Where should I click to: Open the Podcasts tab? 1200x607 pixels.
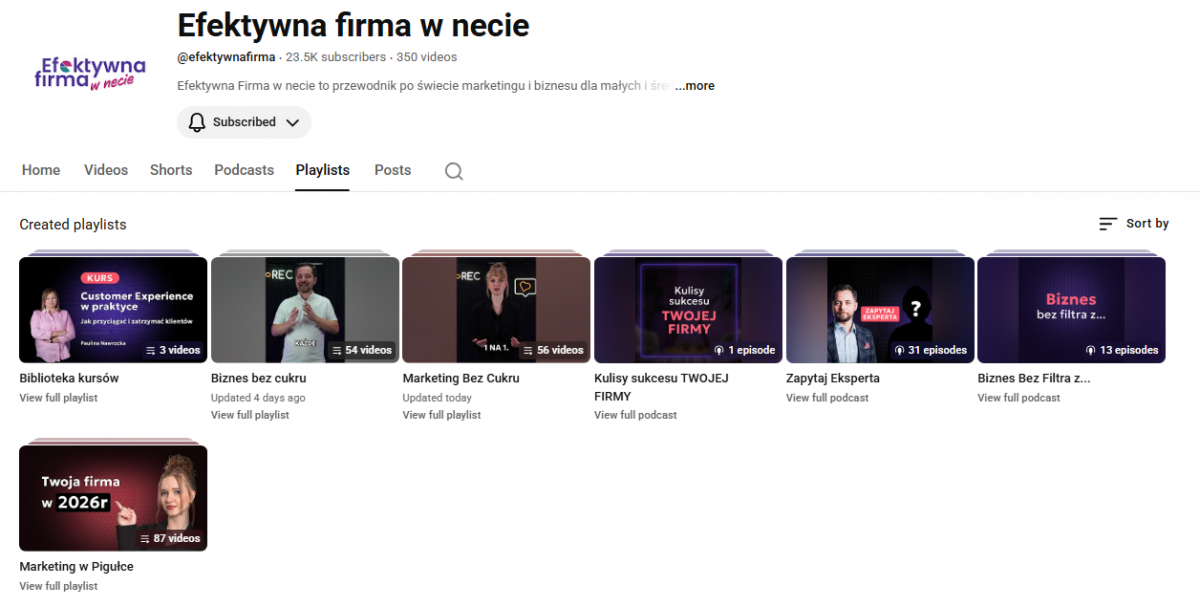243,170
